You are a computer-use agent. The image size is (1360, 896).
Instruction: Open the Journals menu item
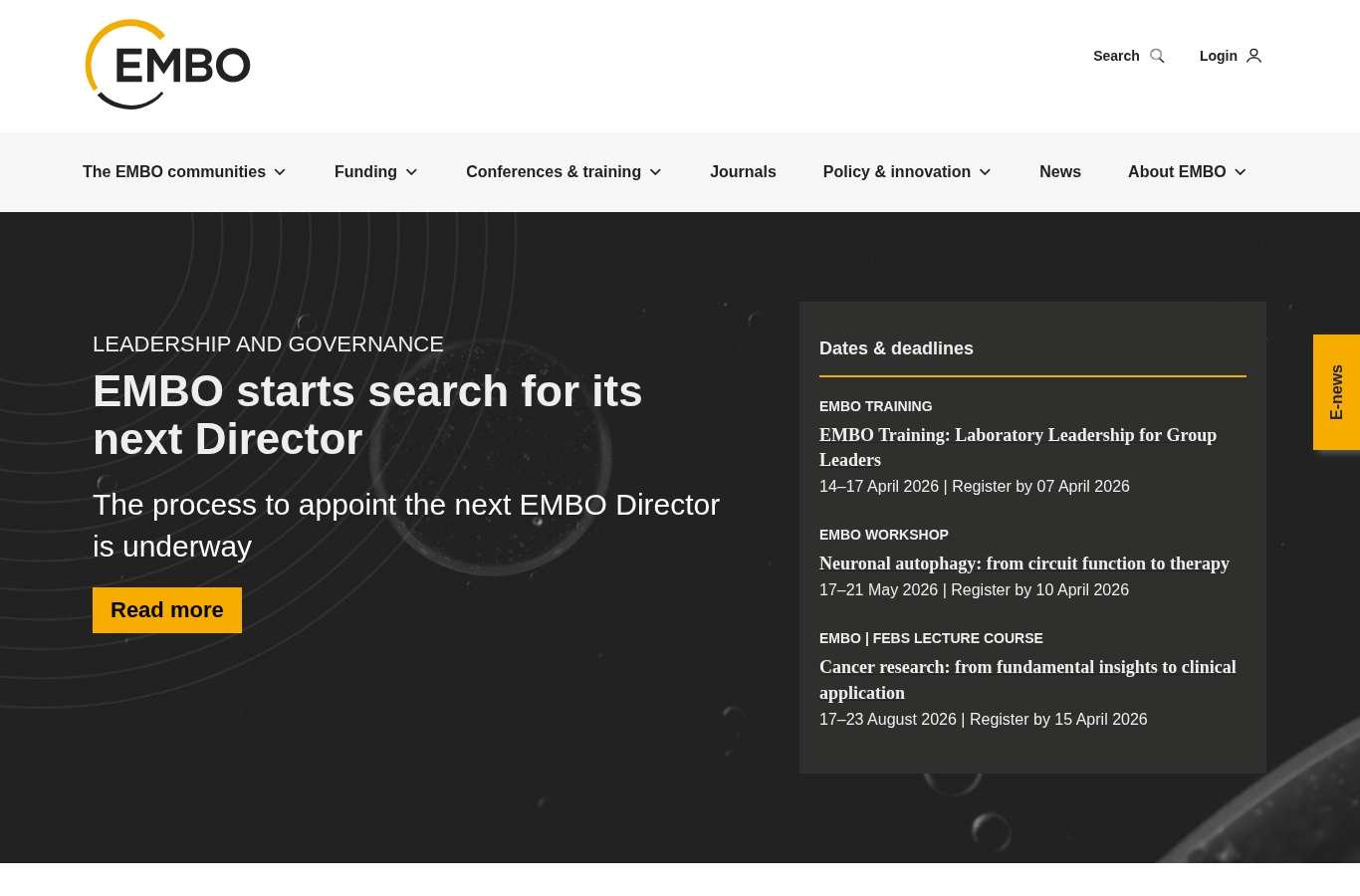tap(743, 172)
